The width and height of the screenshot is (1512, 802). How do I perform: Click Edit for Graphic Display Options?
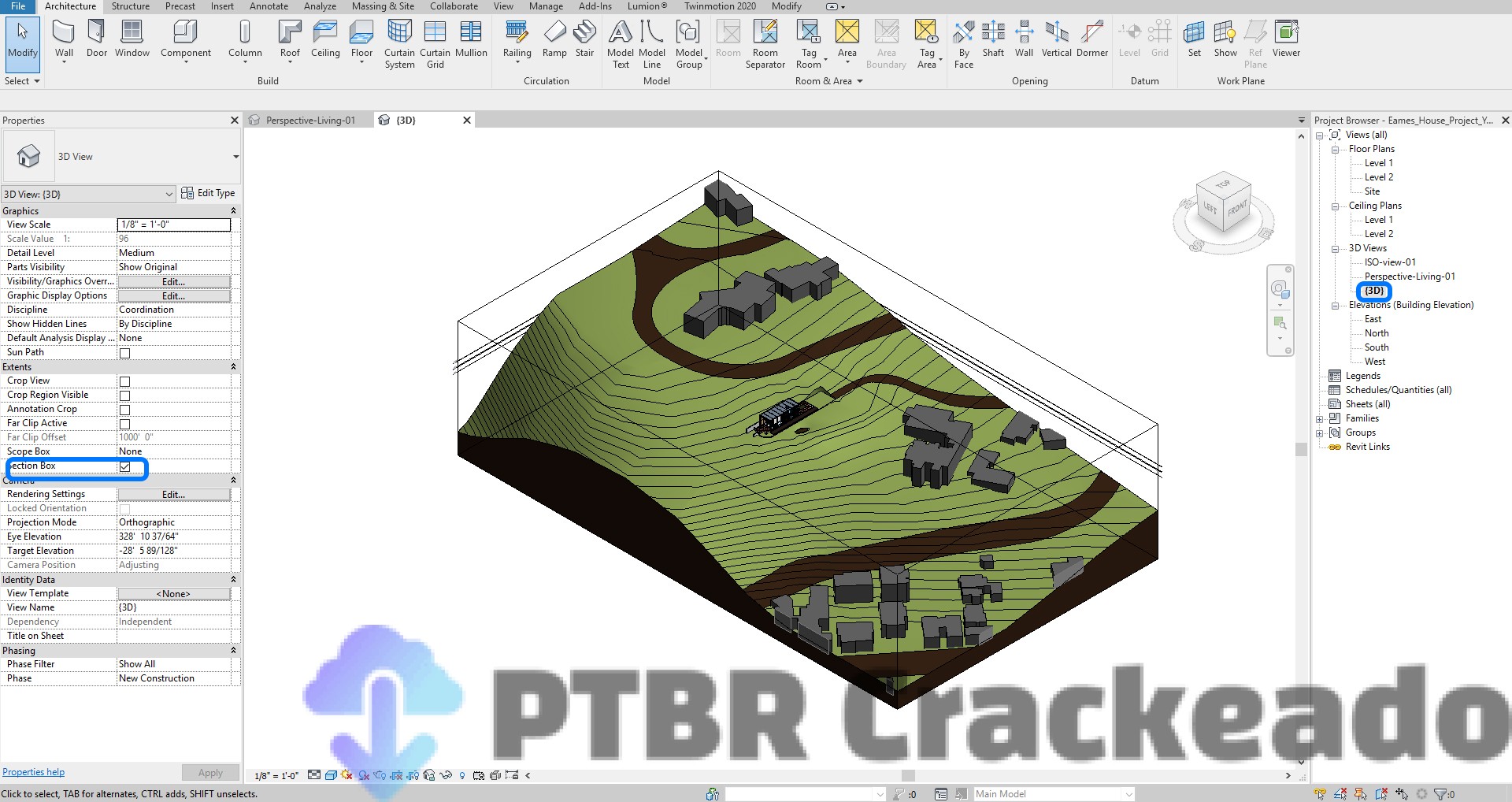pyautogui.click(x=174, y=296)
